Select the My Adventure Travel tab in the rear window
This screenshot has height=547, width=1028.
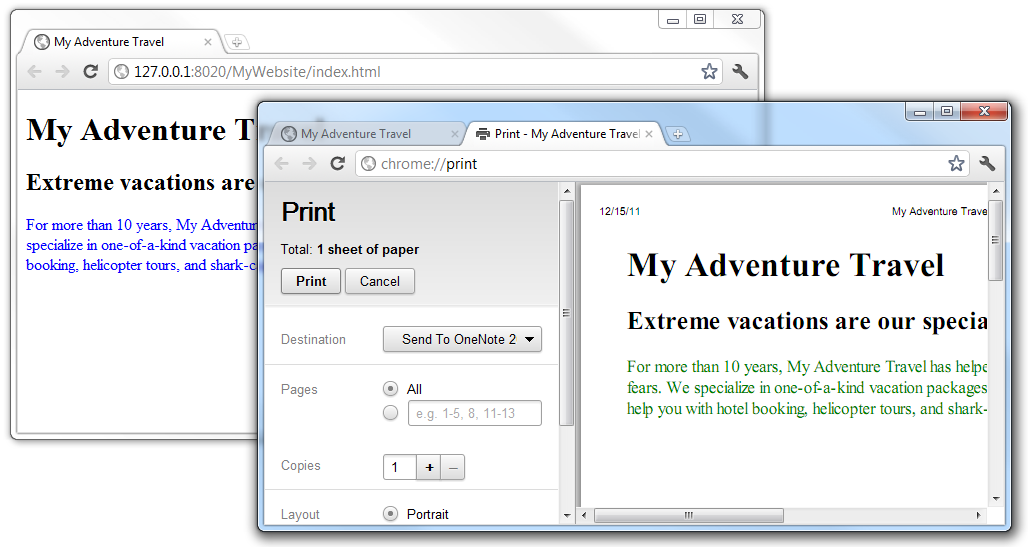[119, 42]
